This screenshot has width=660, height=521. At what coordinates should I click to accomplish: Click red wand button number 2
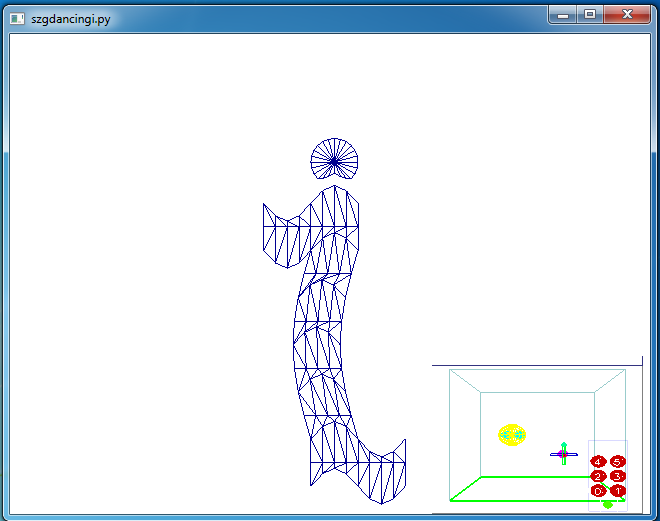(x=598, y=476)
